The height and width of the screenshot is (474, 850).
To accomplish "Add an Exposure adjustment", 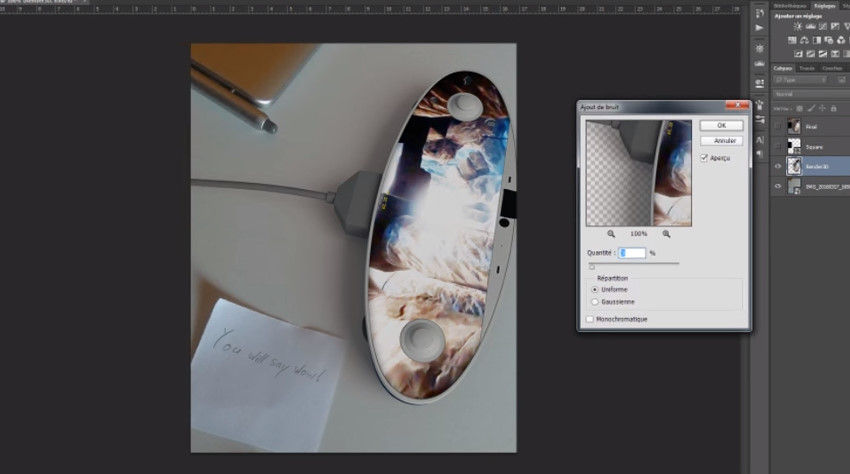I will pos(835,27).
